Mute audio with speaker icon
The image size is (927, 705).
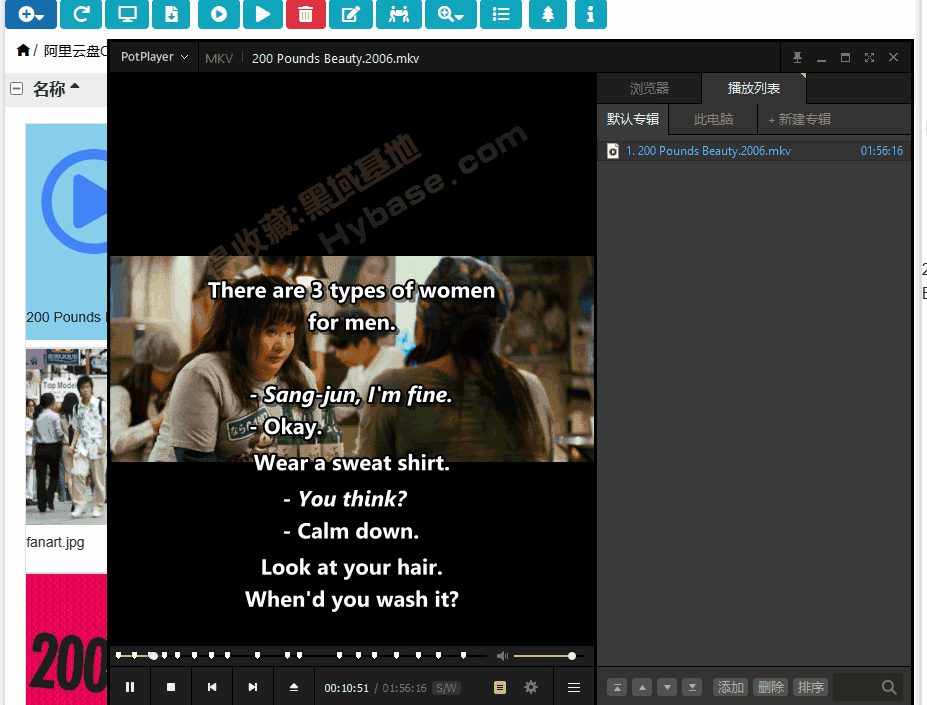[503, 655]
